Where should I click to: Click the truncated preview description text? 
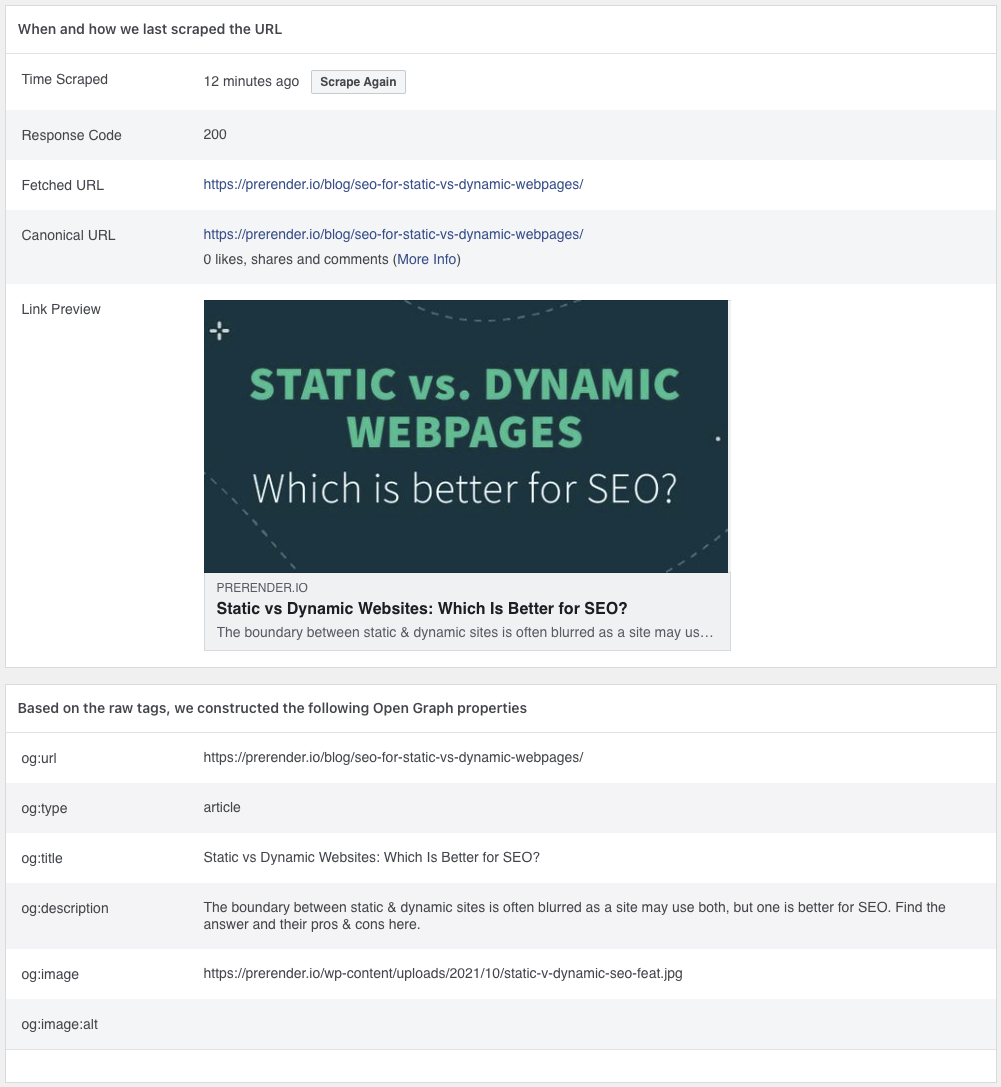(x=464, y=632)
